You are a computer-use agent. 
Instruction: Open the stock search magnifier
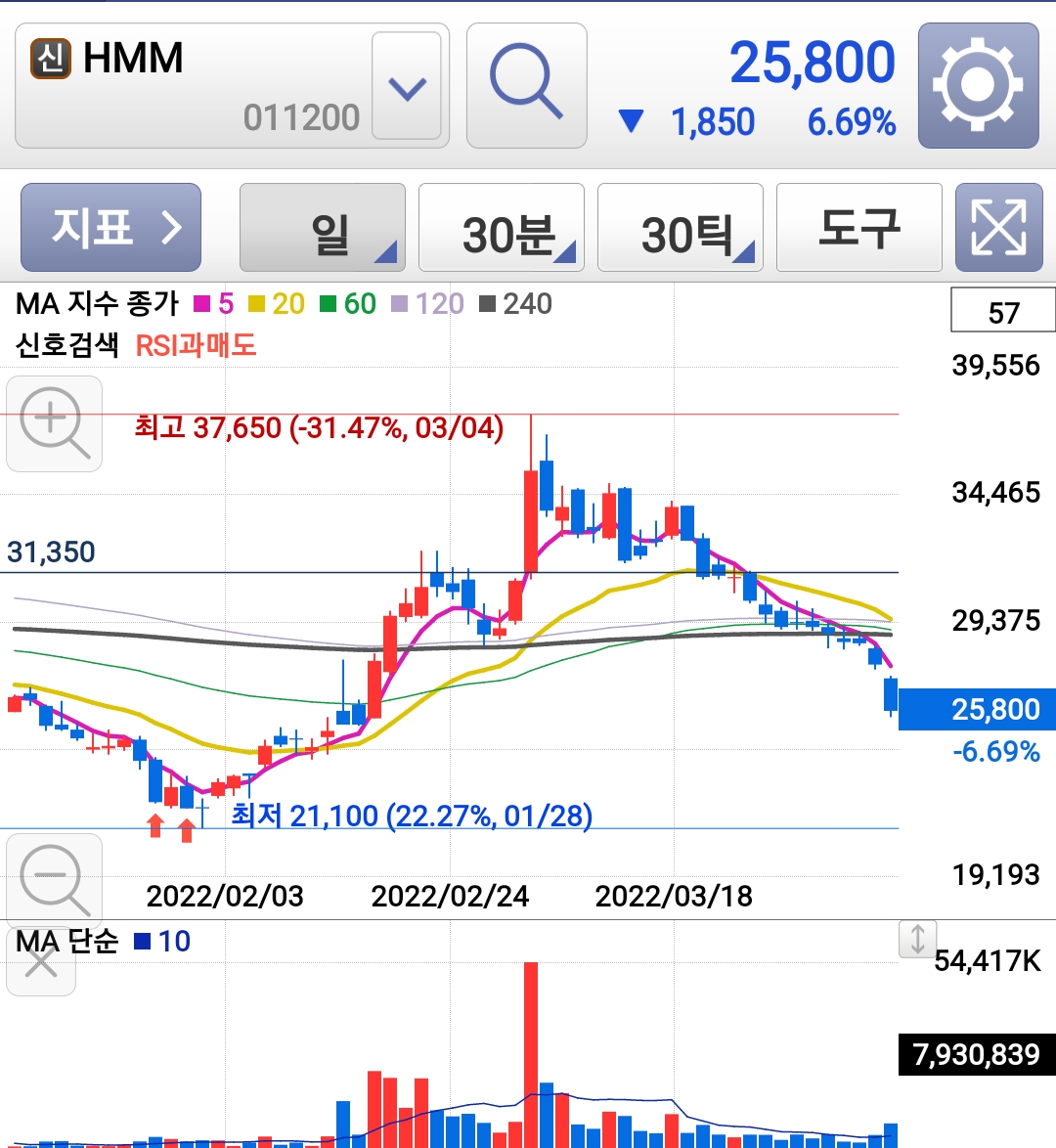coord(526,86)
